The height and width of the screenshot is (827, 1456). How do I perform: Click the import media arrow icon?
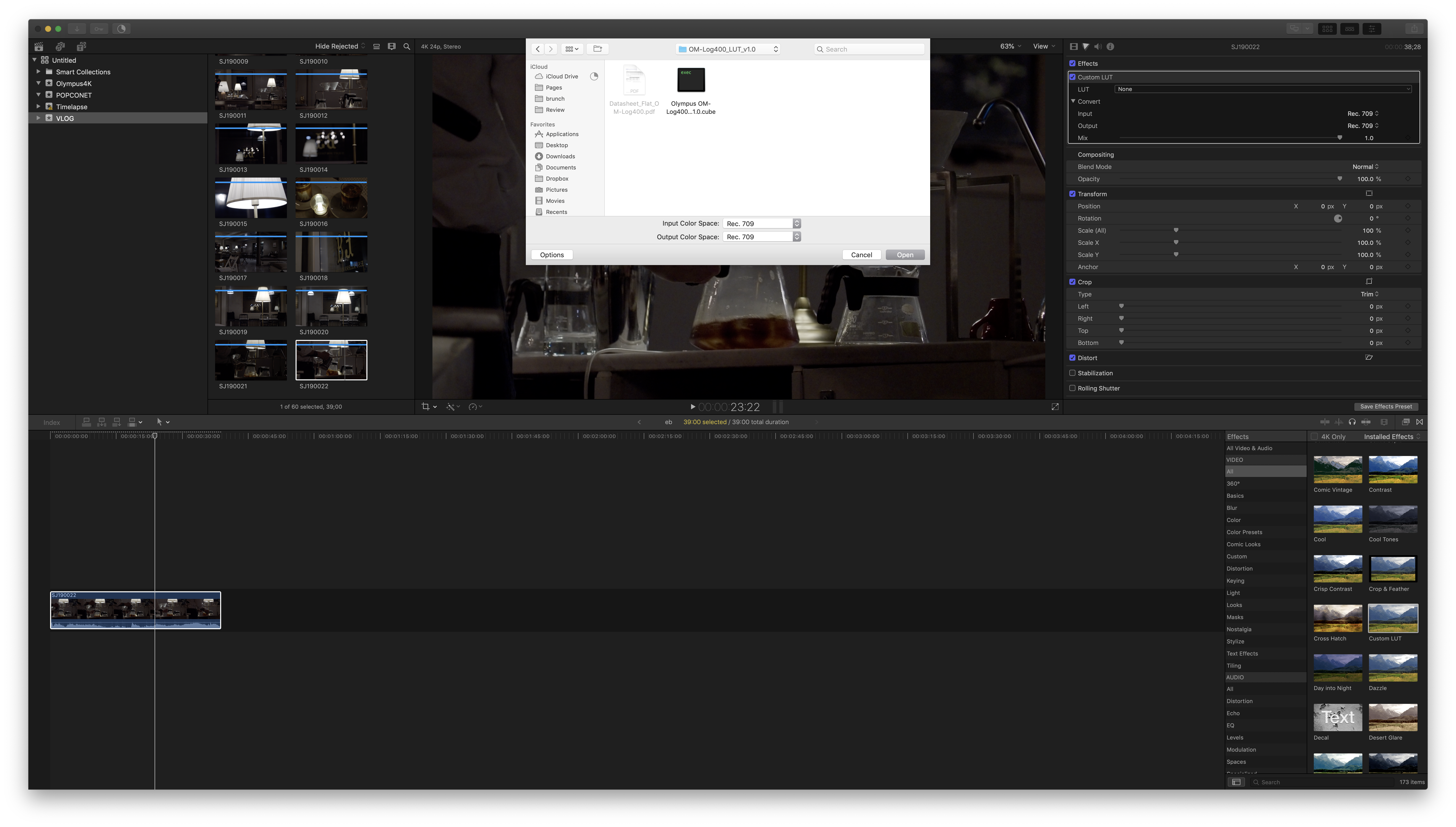tap(77, 28)
